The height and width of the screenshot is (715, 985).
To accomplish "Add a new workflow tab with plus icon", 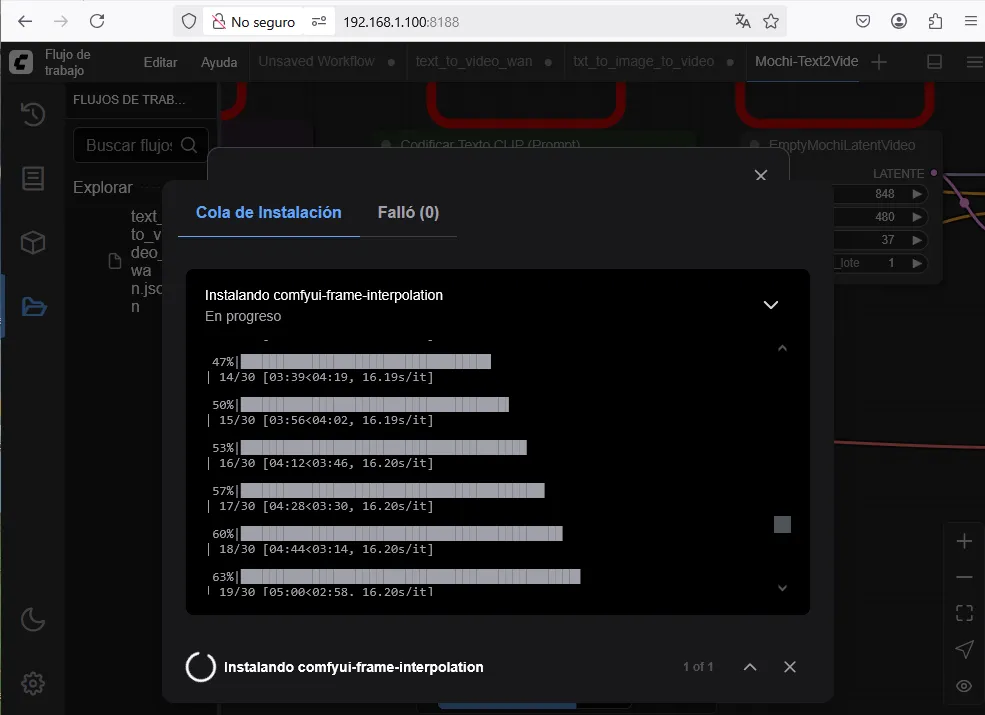I will (879, 62).
